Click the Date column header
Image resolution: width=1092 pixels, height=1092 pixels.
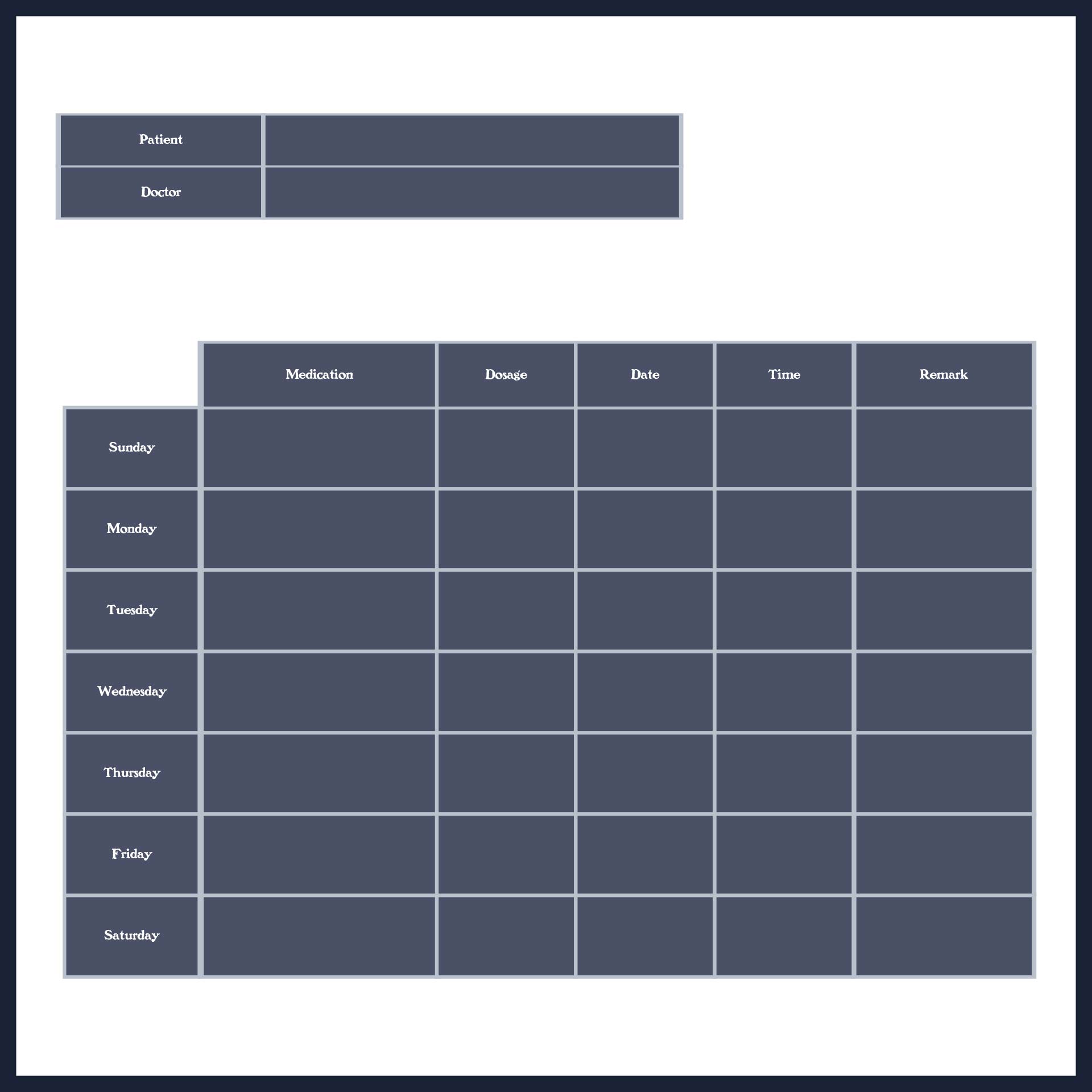(x=644, y=375)
